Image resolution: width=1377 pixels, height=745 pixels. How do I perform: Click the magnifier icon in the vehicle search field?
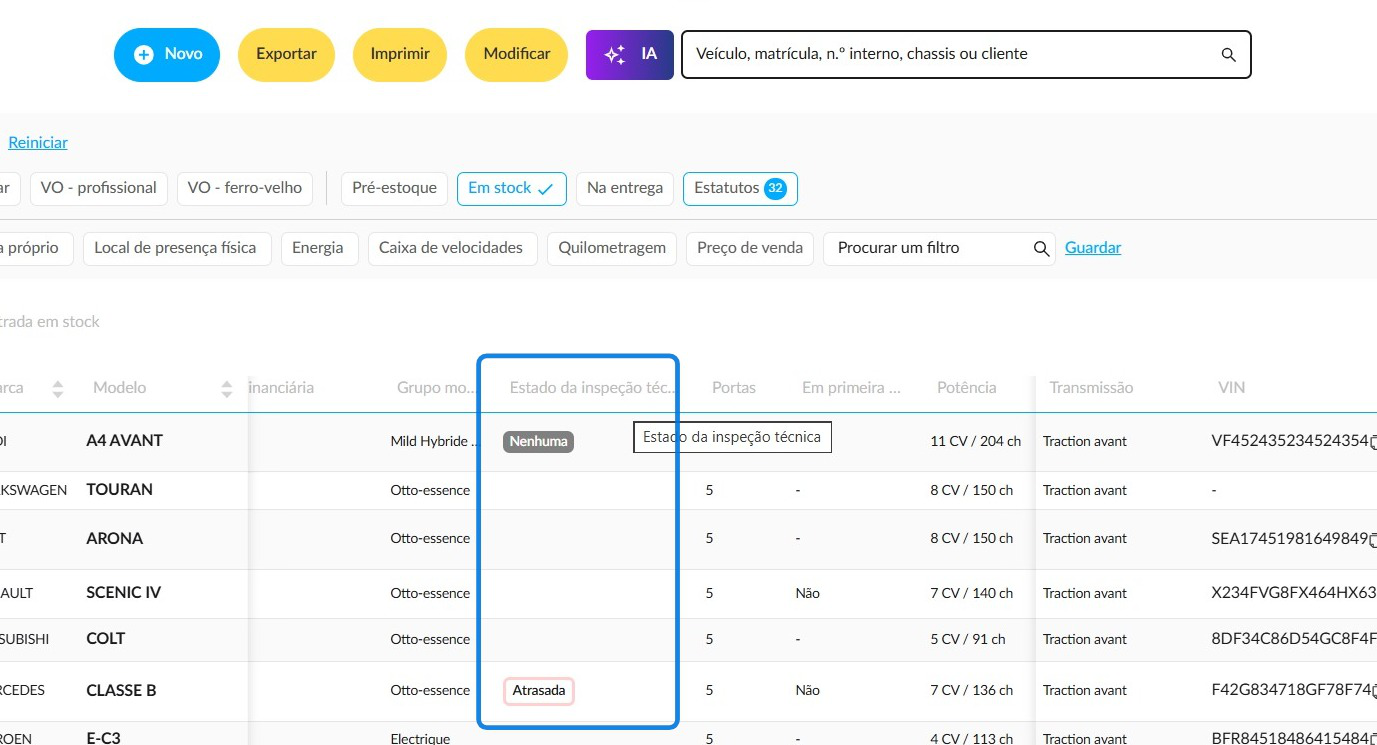point(1229,55)
